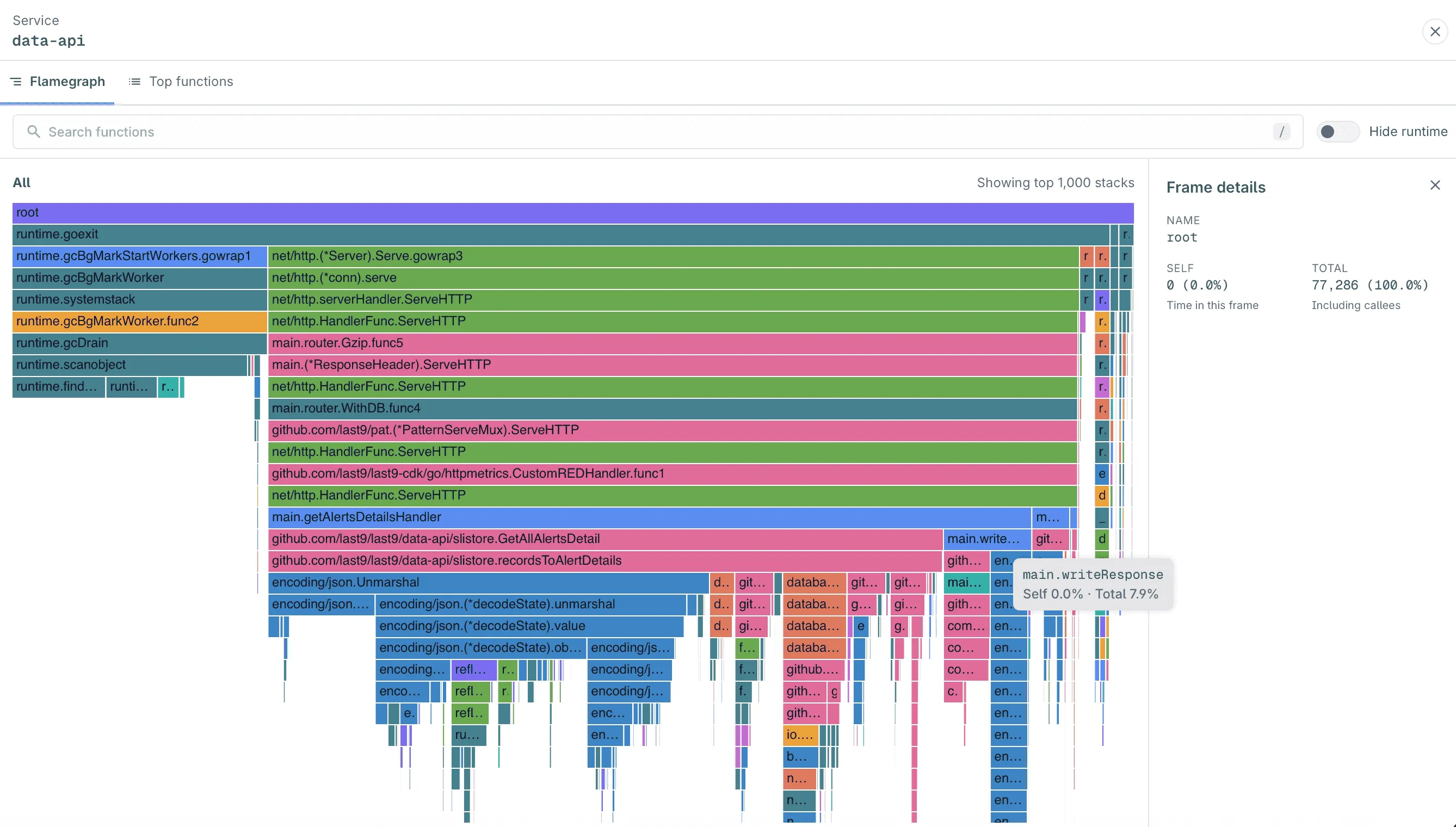Select the main.(*ResponseHeader).ServeHTTP frame
The width and height of the screenshot is (1456, 827).
coord(673,365)
